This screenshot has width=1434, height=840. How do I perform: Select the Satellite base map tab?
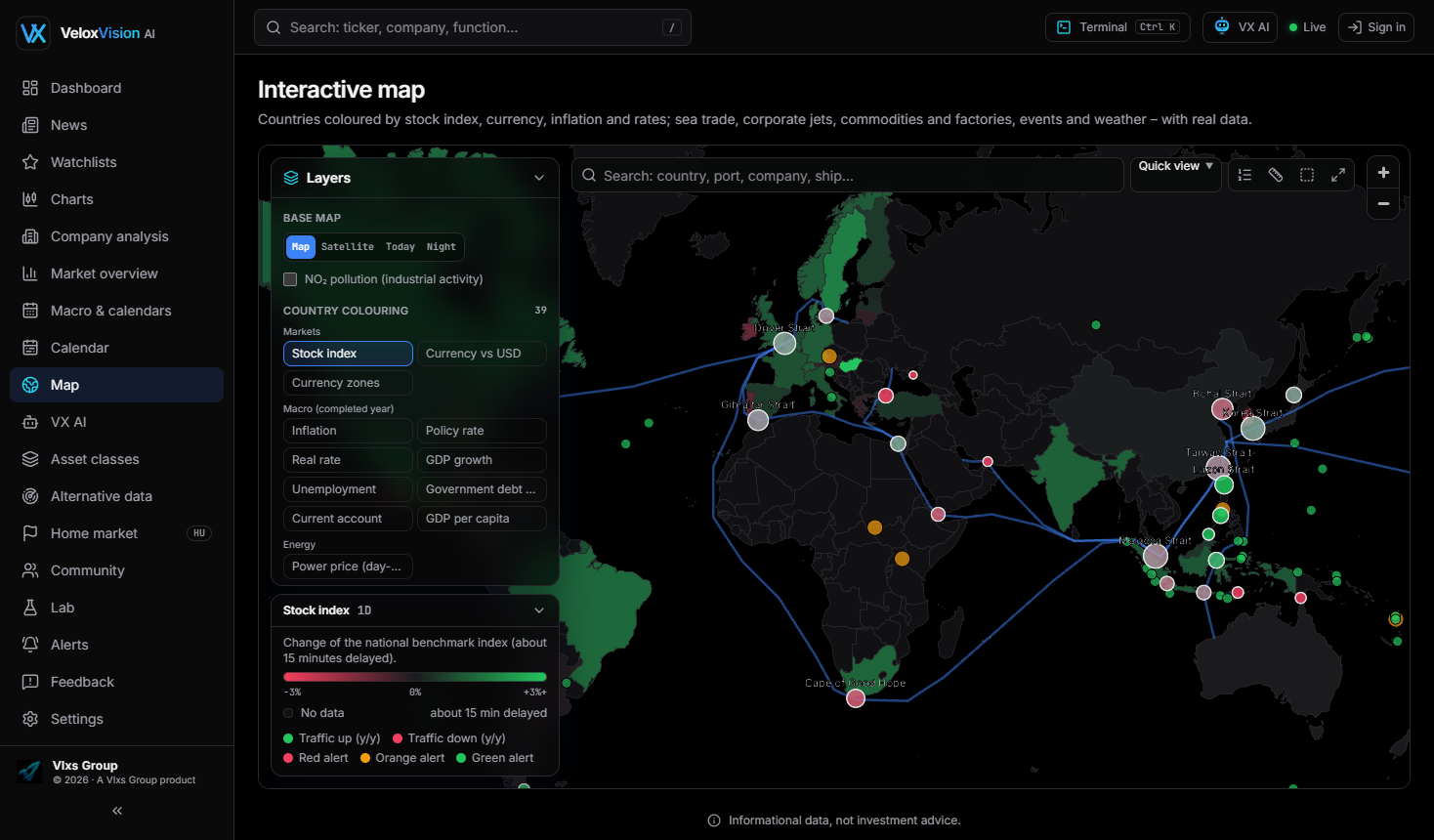tap(348, 247)
